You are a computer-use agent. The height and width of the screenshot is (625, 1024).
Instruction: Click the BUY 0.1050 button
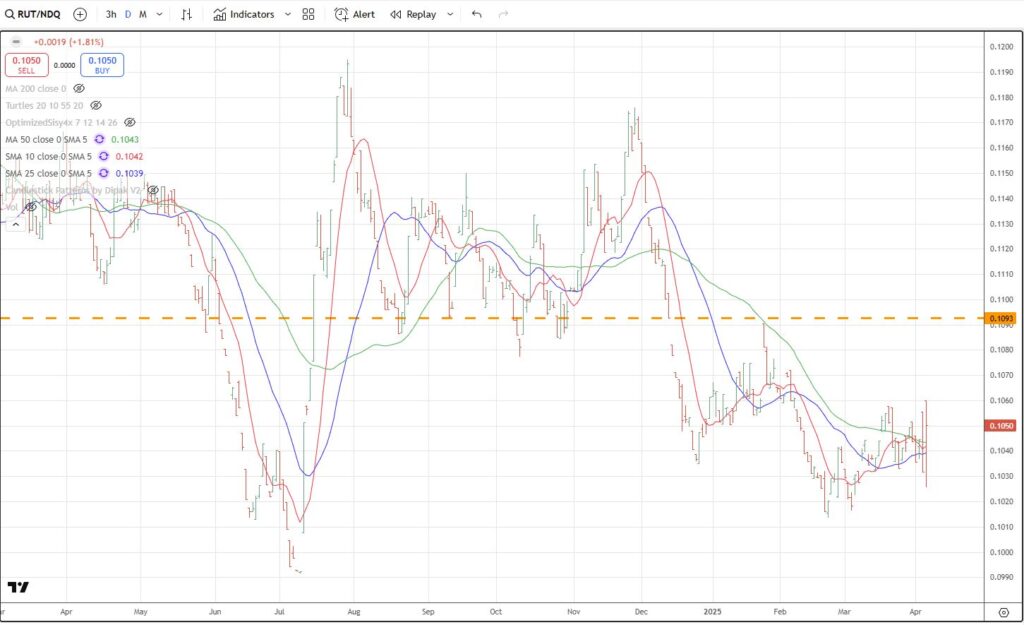click(x=103, y=65)
